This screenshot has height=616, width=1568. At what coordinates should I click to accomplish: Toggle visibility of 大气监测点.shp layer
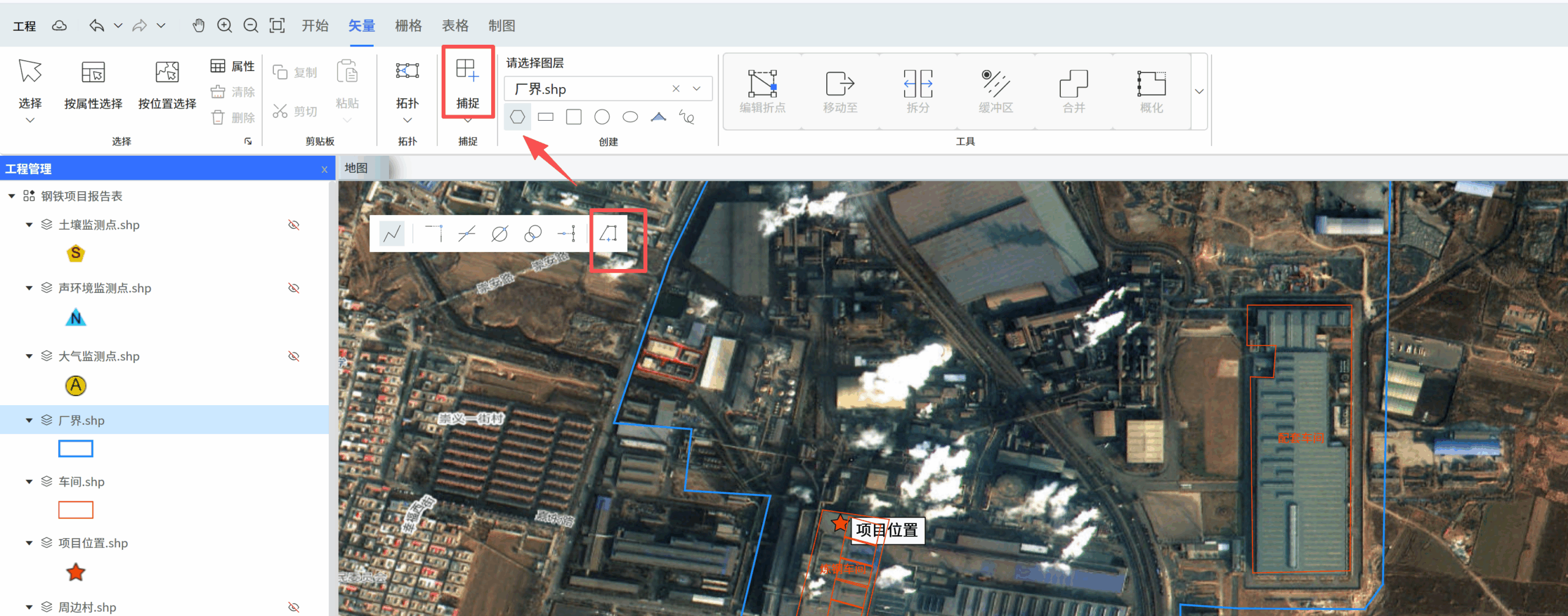tap(294, 356)
